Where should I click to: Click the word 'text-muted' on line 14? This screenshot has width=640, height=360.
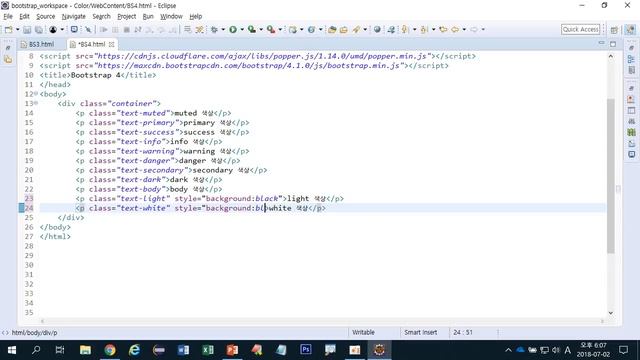[x=143, y=113]
